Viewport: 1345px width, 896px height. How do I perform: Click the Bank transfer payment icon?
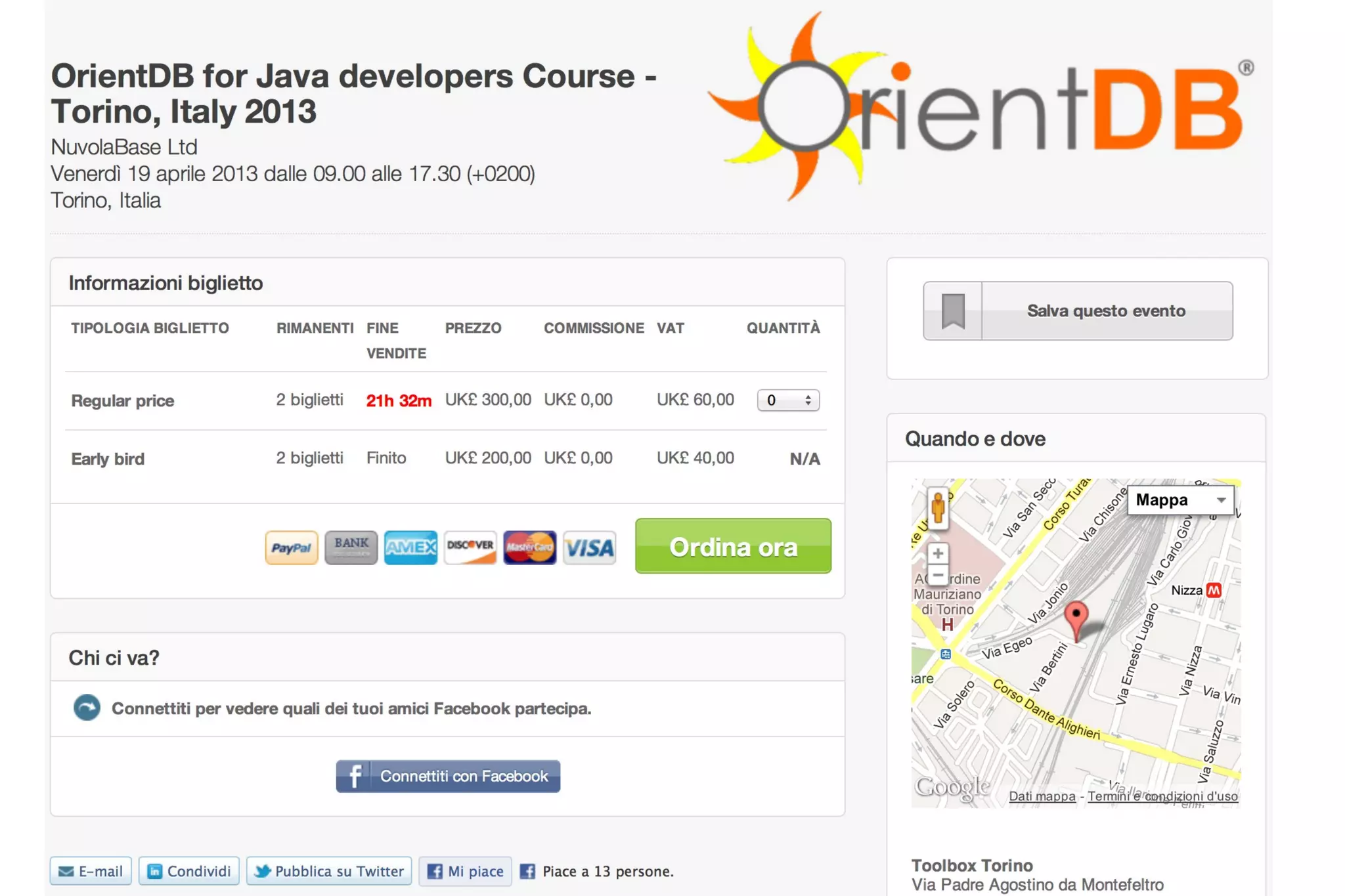[x=351, y=547]
